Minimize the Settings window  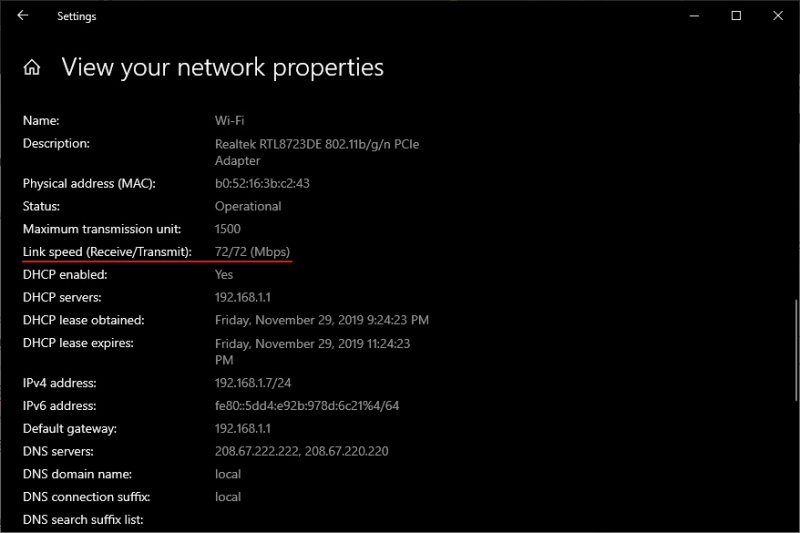694,16
